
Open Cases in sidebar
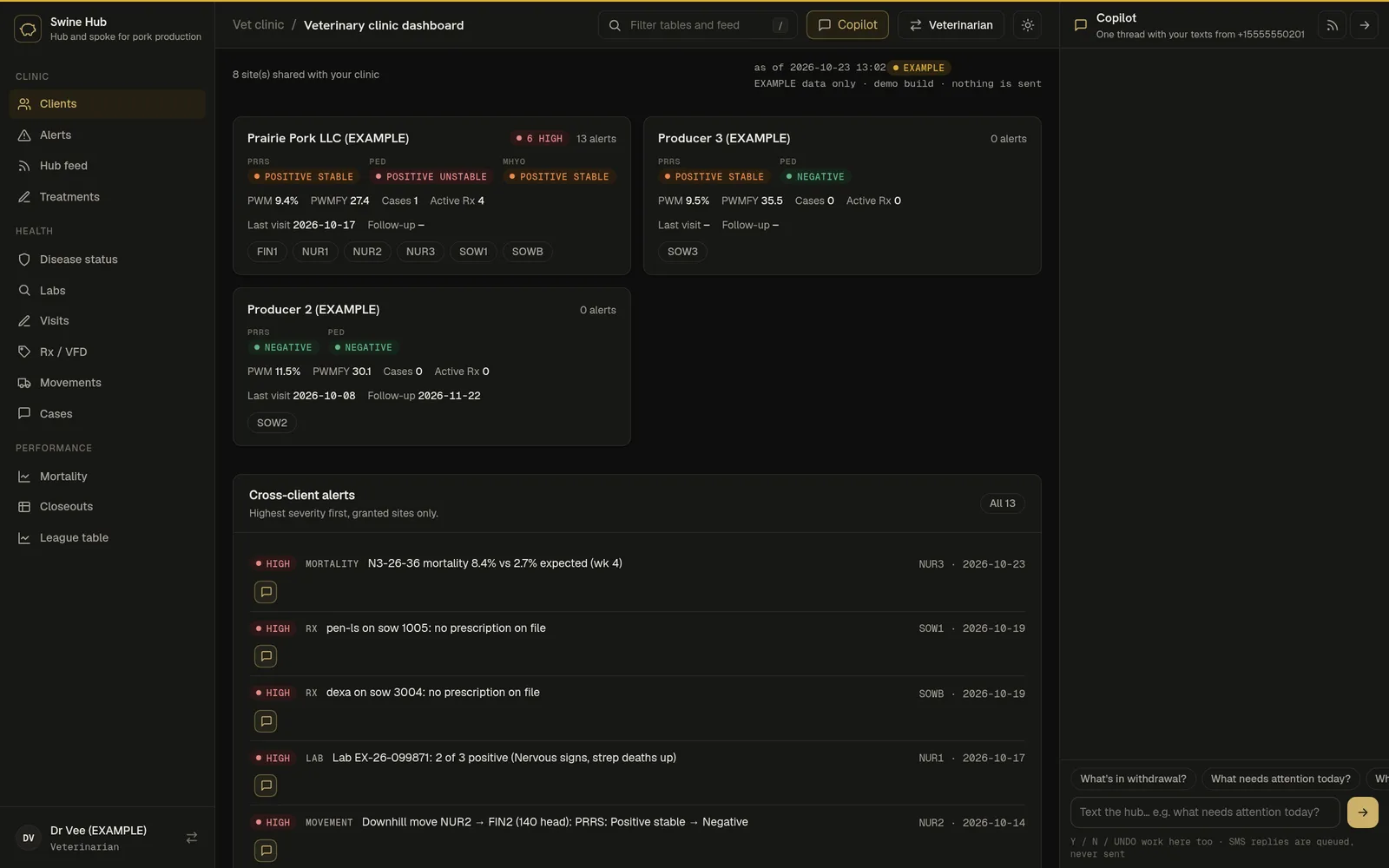pyautogui.click(x=108, y=414)
